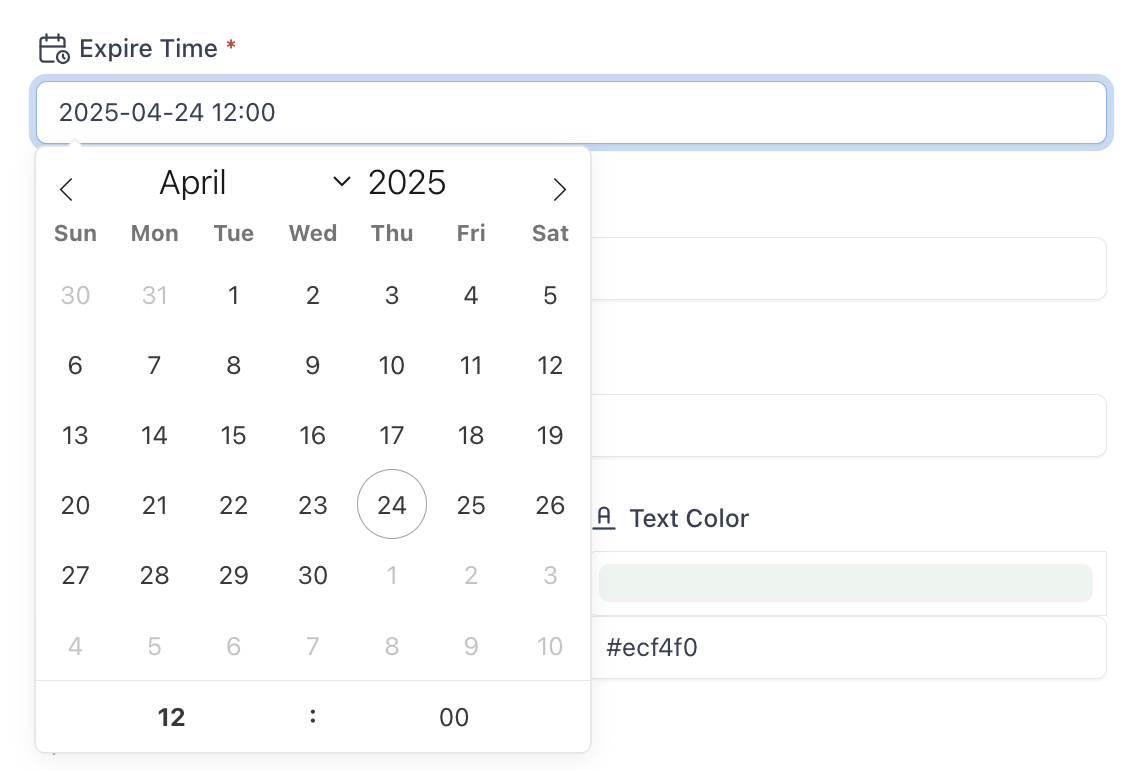1140x770 pixels.
Task: Choose April 9 Wednesday date
Action: tap(313, 365)
